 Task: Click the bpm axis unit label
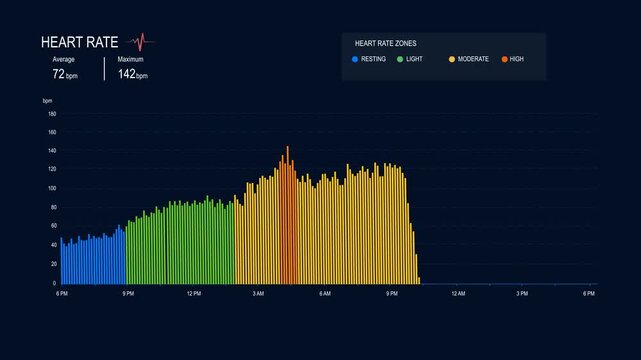[x=47, y=101]
